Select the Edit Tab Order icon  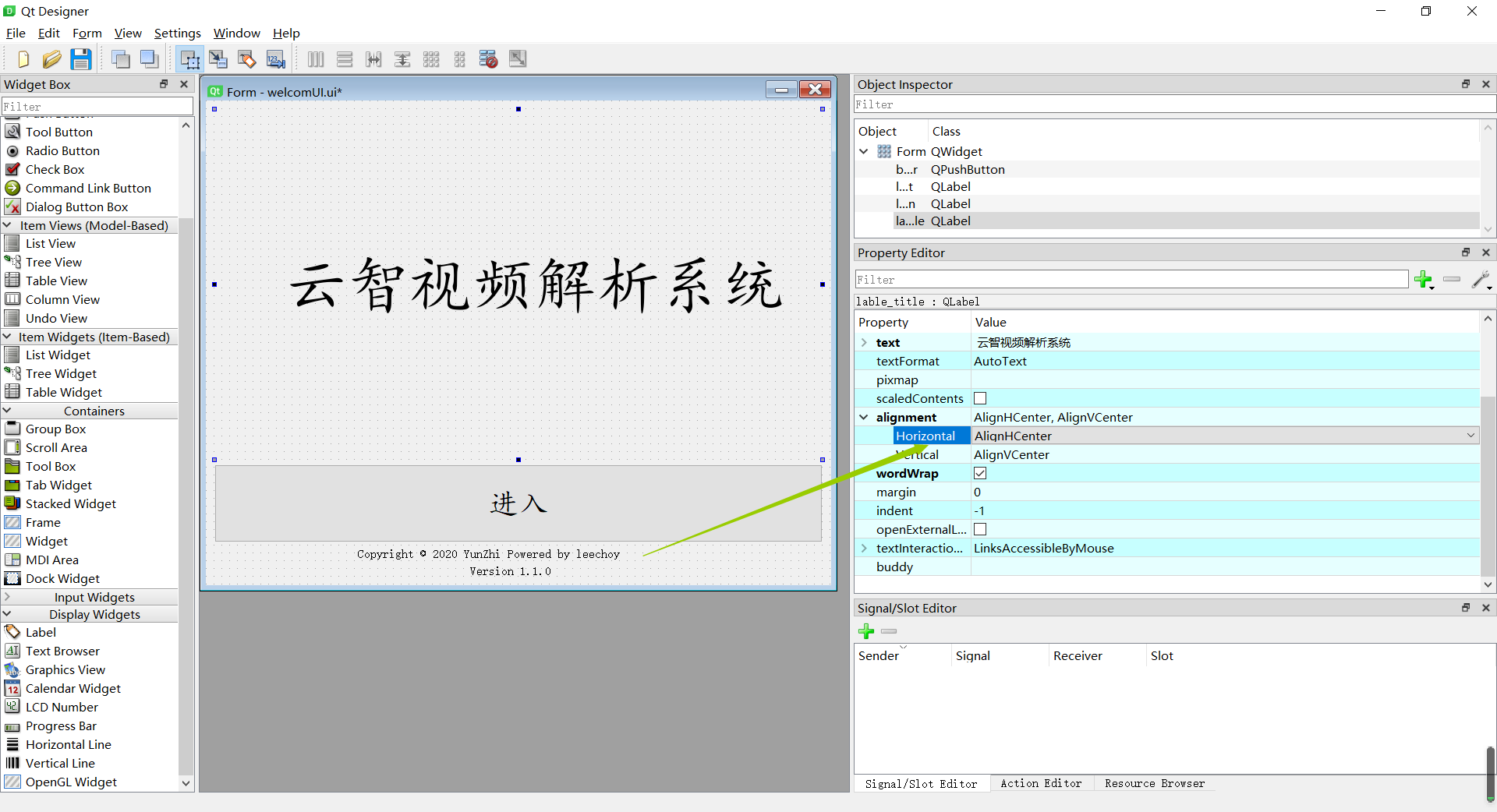pyautogui.click(x=276, y=59)
